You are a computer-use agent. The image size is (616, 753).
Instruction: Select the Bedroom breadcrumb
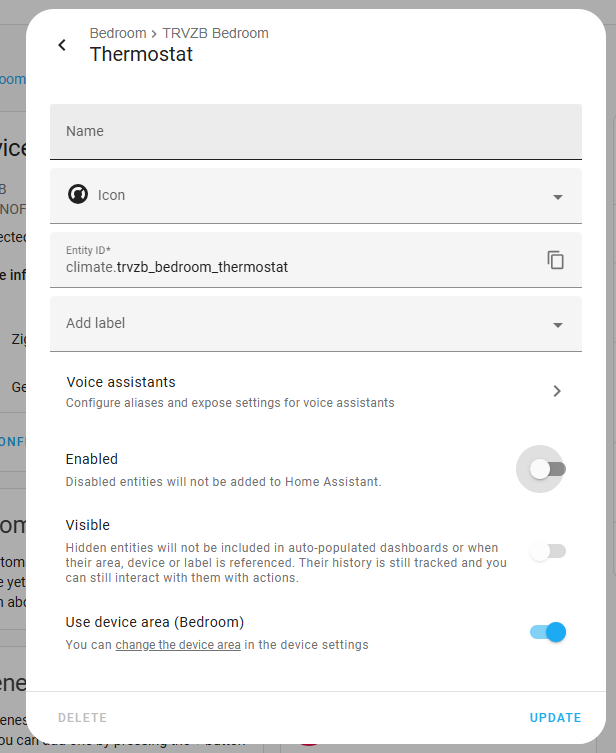(118, 33)
